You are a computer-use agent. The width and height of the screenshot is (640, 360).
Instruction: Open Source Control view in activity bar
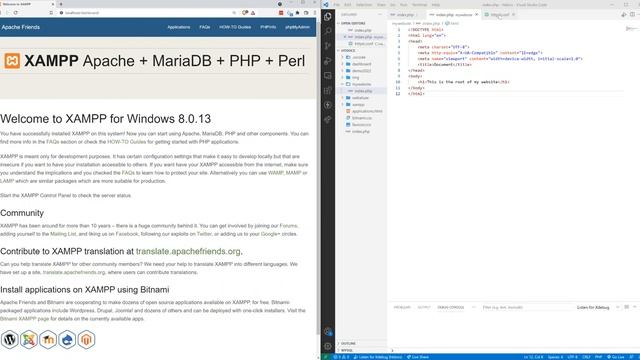coord(328,46)
